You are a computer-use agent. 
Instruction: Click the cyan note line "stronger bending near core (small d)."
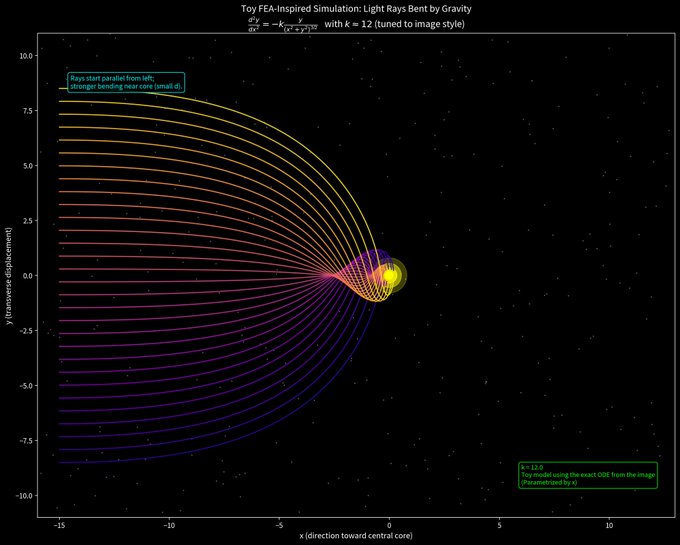(x=126, y=87)
